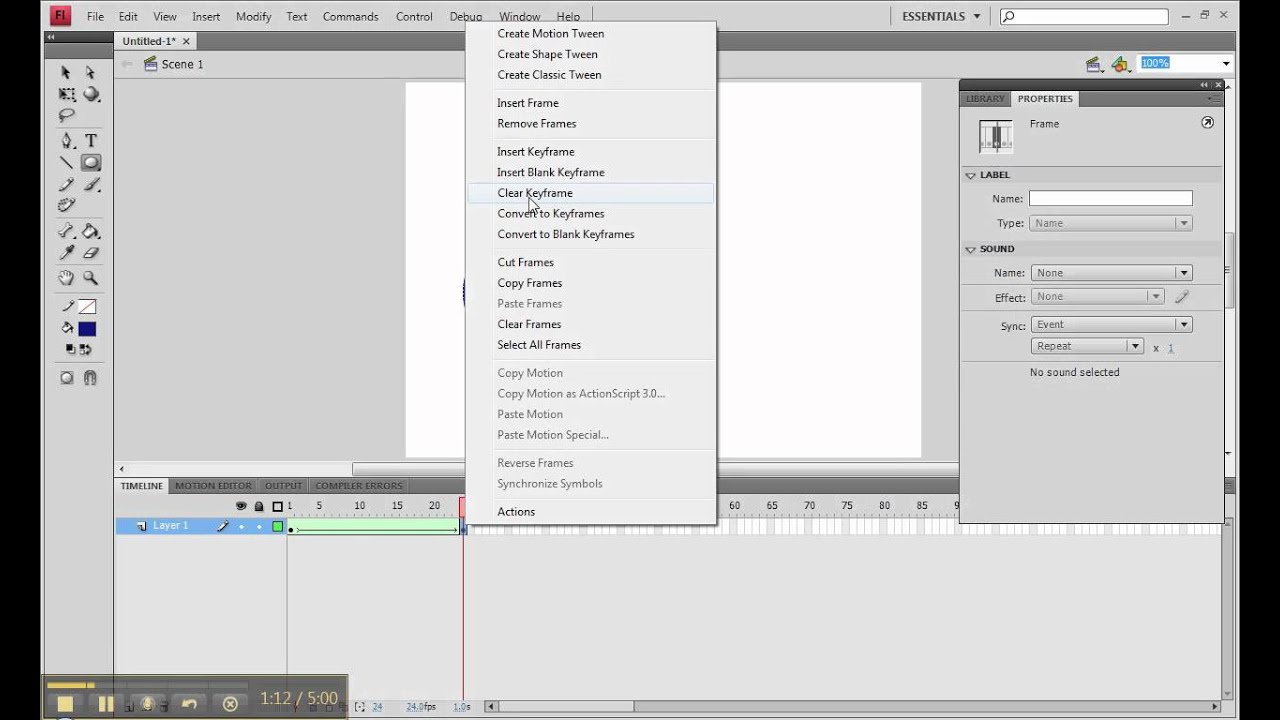Screen dimensions: 1280x720
Task: Select the Pen tool
Action: pyautogui.click(x=66, y=141)
